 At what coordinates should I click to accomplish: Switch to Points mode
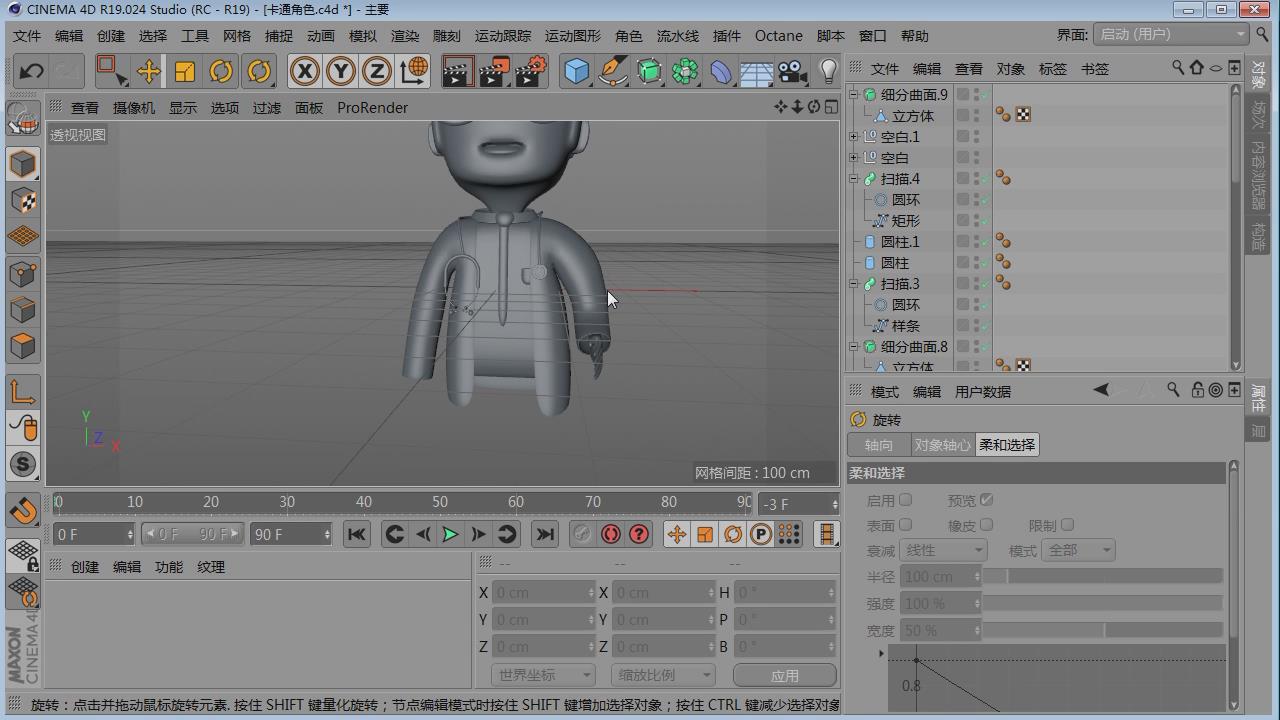(x=23, y=273)
